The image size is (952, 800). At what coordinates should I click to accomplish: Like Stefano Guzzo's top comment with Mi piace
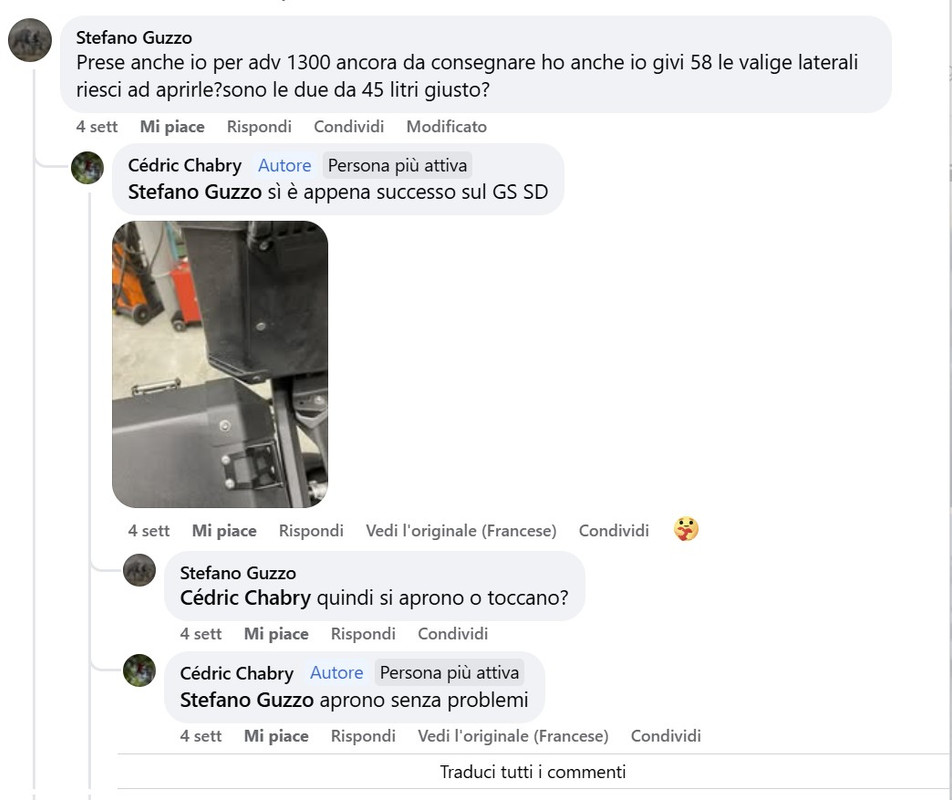(172, 126)
